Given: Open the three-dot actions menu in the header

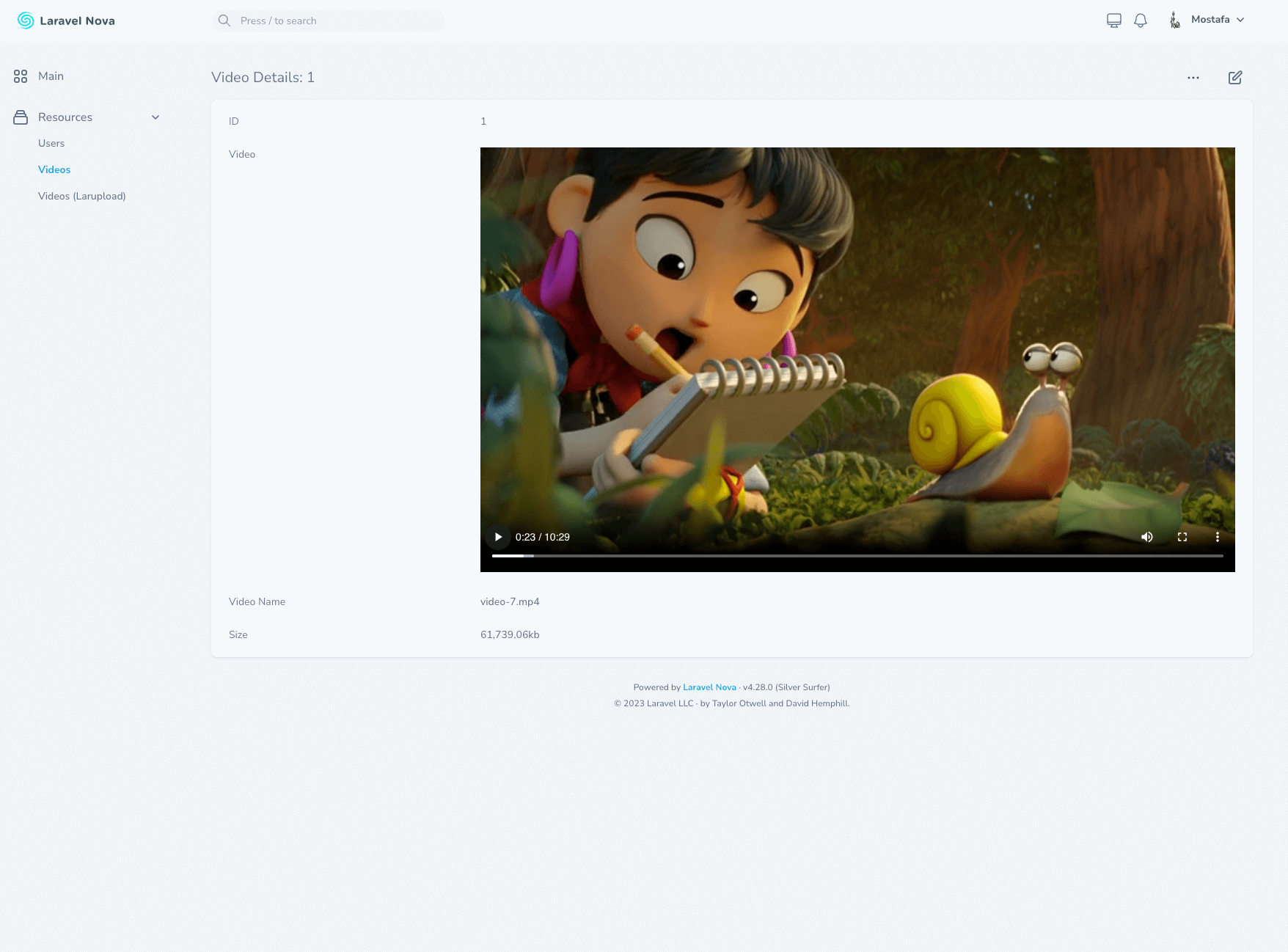Looking at the screenshot, I should pyautogui.click(x=1193, y=78).
